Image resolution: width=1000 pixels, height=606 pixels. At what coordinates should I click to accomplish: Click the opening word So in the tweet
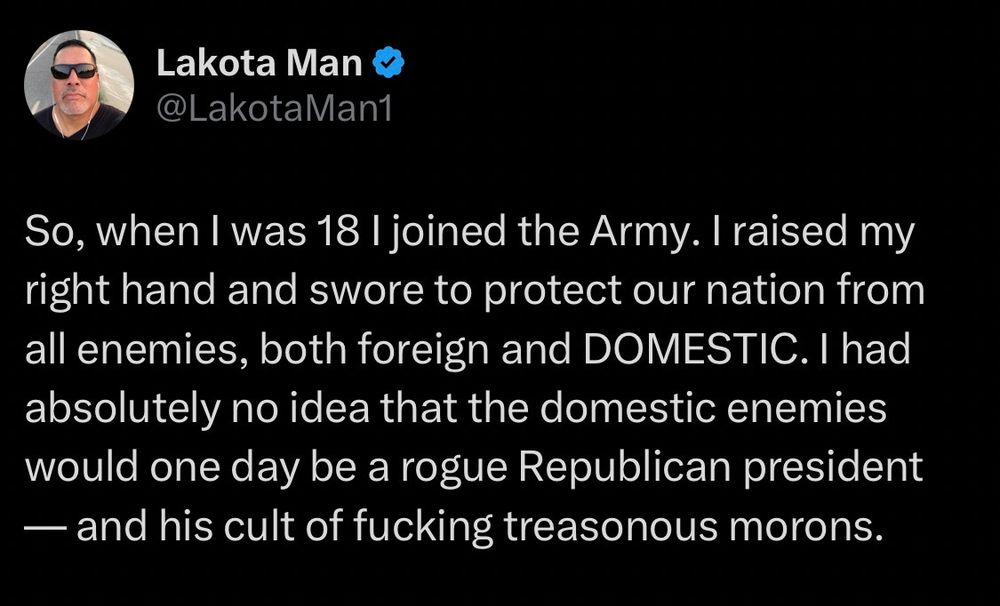52,232
